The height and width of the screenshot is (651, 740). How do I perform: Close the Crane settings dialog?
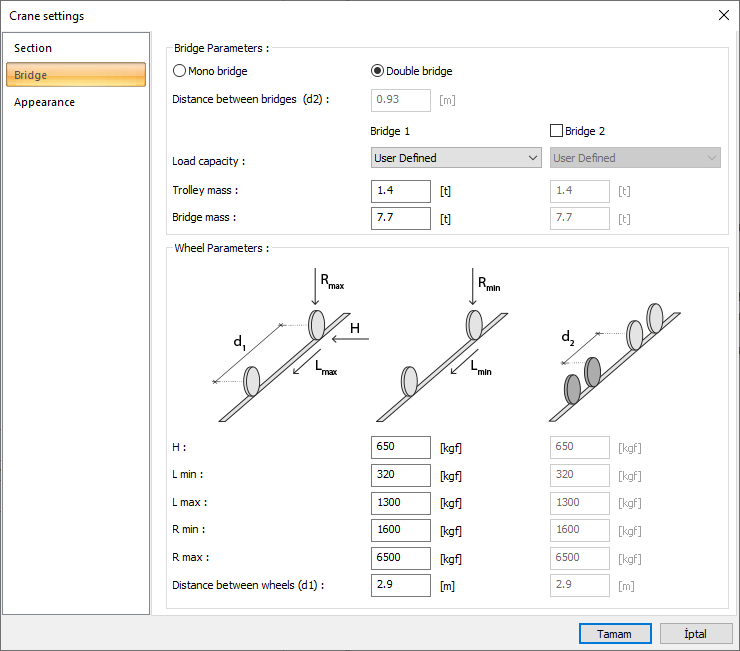[x=723, y=15]
